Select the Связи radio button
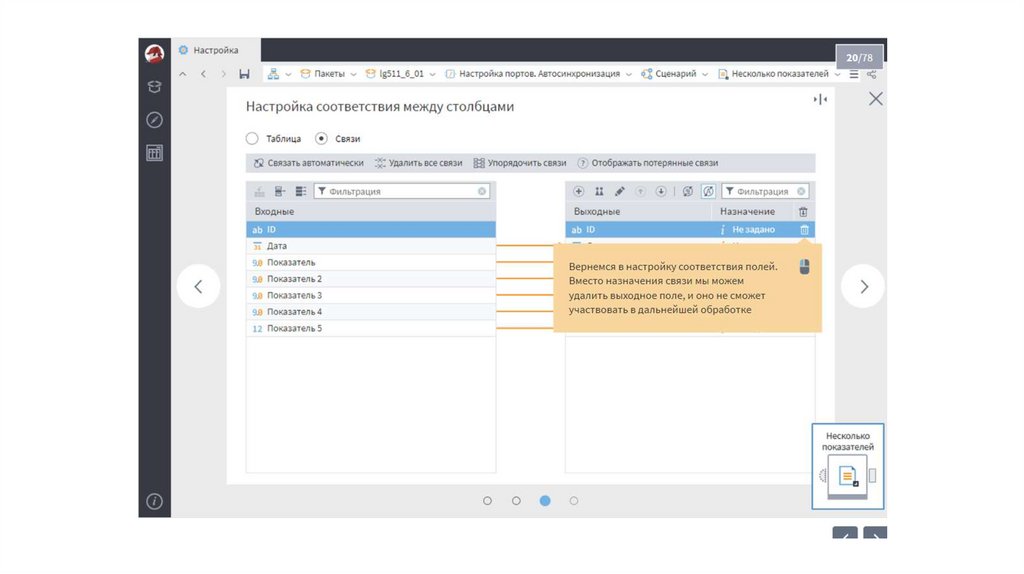 click(321, 139)
